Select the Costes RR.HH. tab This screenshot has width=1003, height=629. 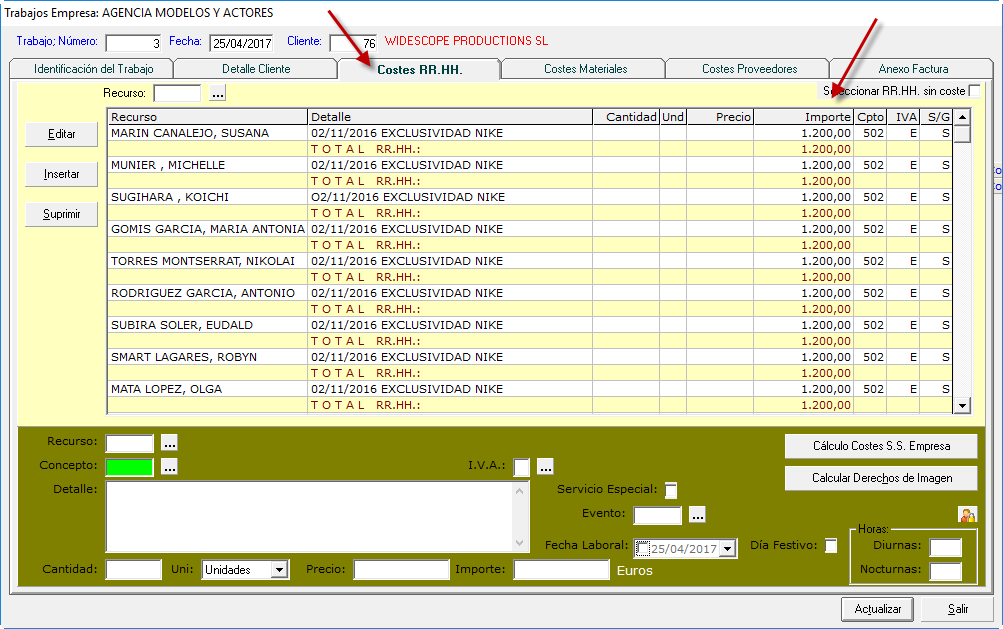[x=420, y=69]
